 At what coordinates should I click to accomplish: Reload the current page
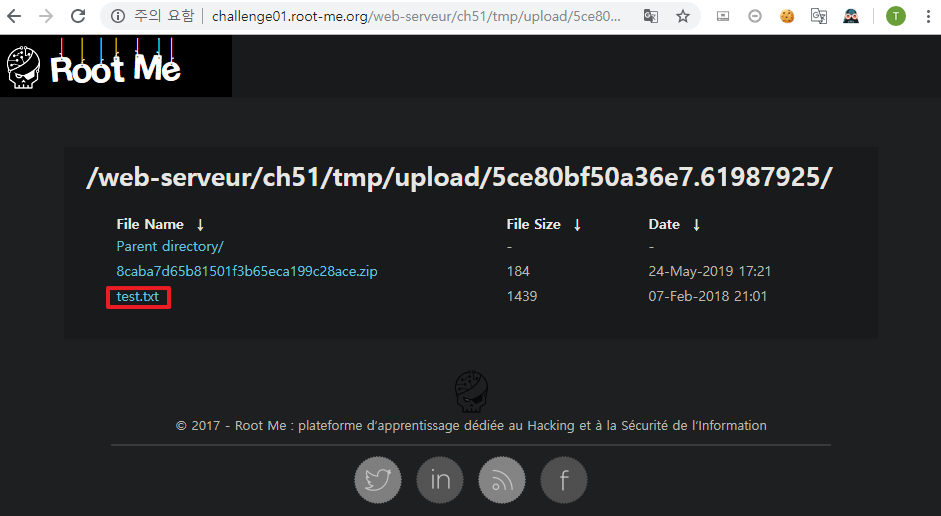pos(78,16)
